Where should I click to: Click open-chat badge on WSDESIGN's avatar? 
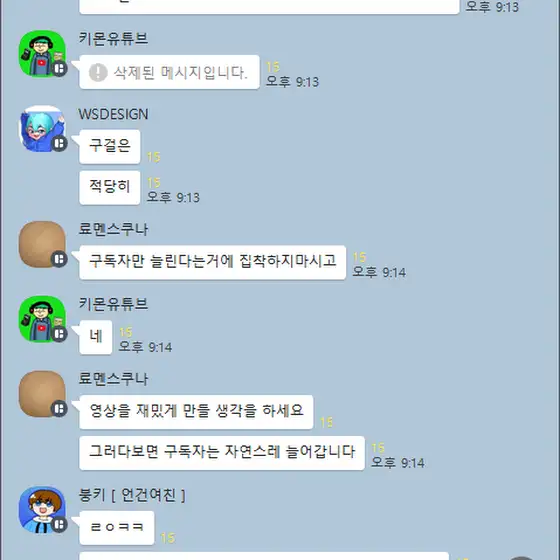point(59,144)
